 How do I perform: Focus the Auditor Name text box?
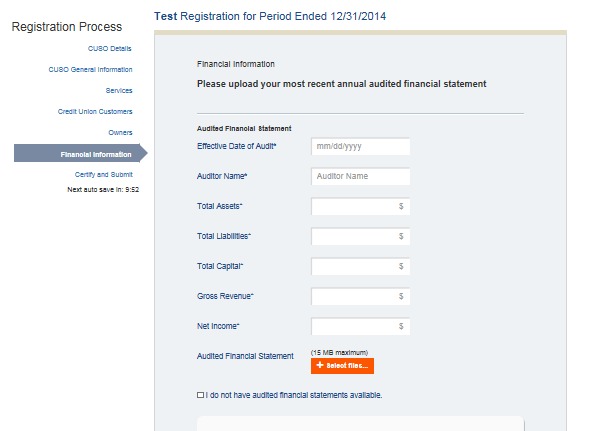(361, 176)
